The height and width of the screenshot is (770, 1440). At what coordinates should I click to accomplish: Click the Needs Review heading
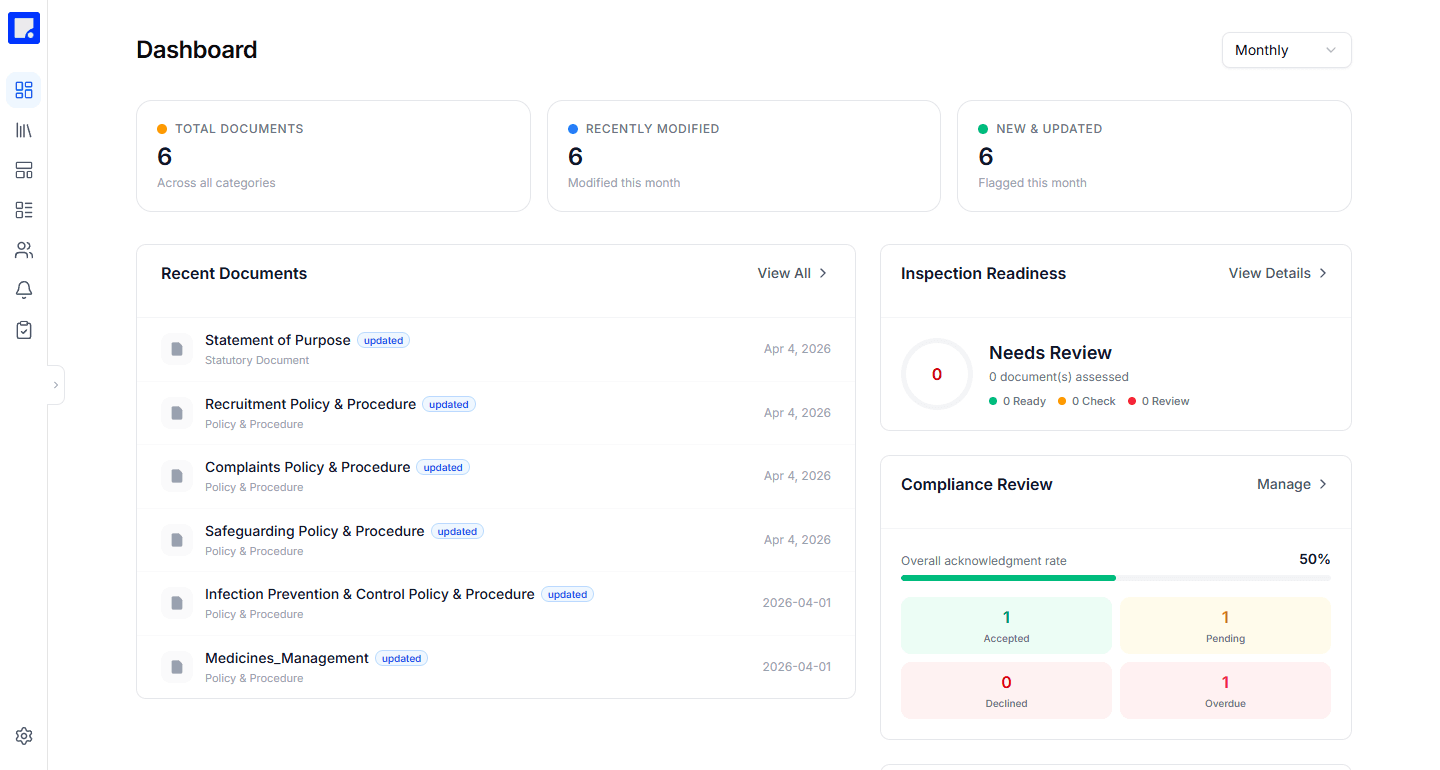1050,352
